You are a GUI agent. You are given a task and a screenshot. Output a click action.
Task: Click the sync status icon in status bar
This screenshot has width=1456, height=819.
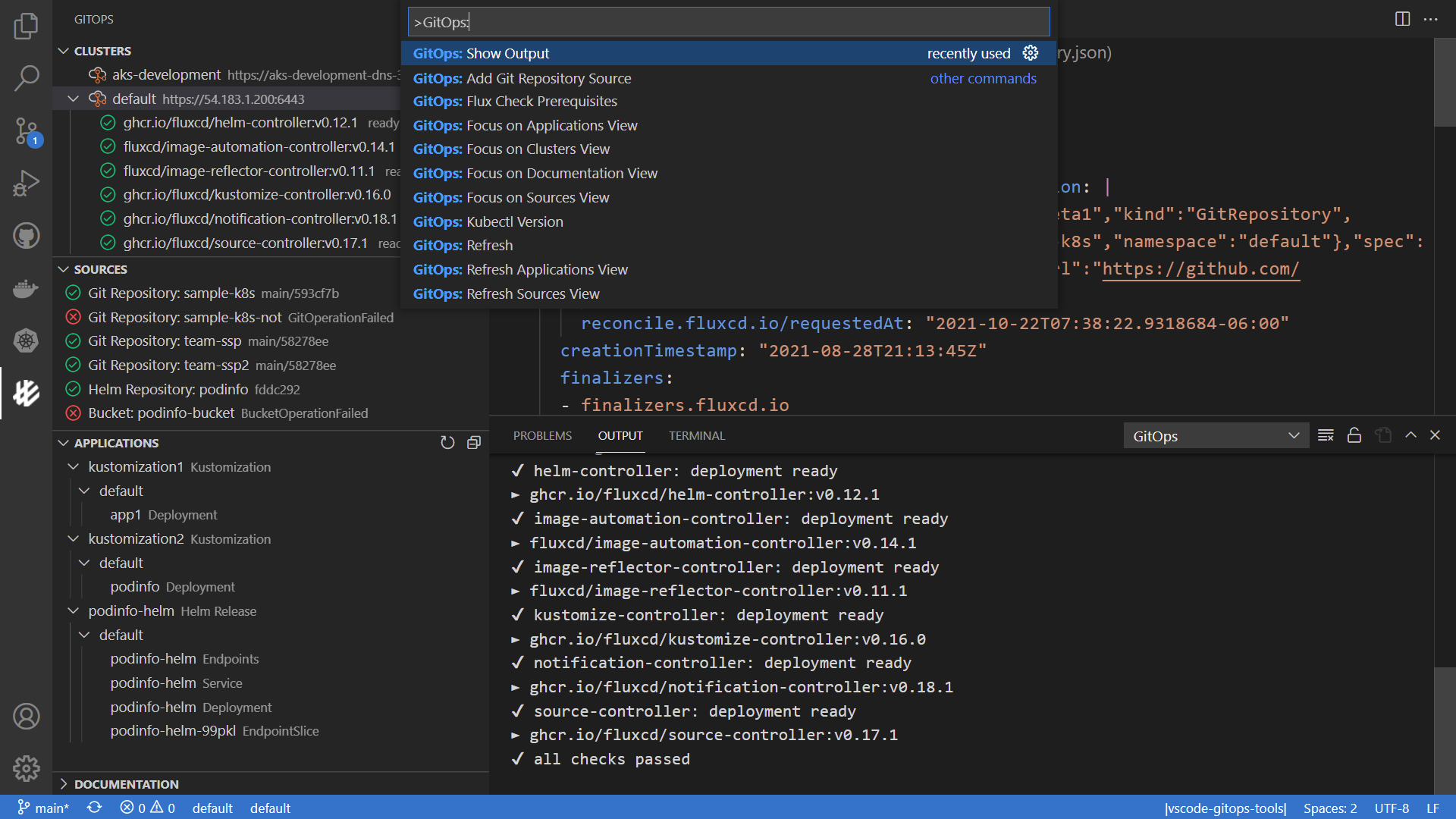[x=94, y=808]
